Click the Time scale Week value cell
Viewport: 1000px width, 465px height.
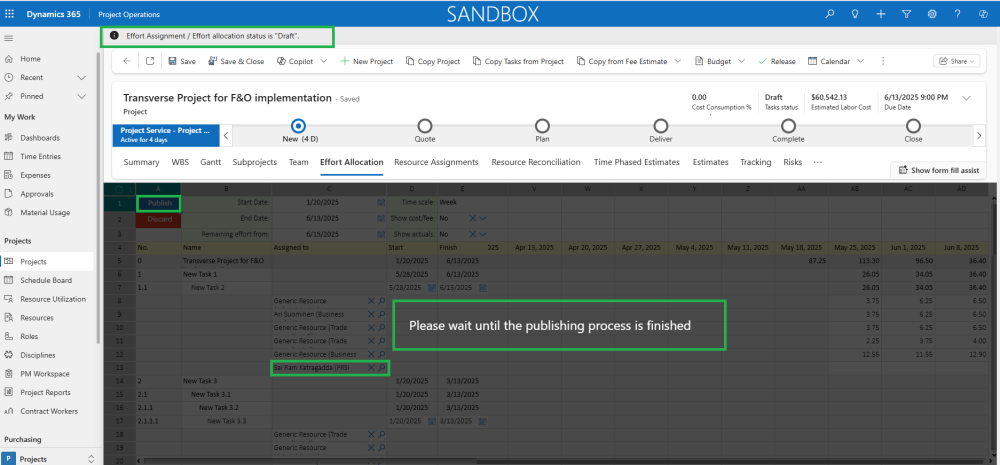point(472,202)
